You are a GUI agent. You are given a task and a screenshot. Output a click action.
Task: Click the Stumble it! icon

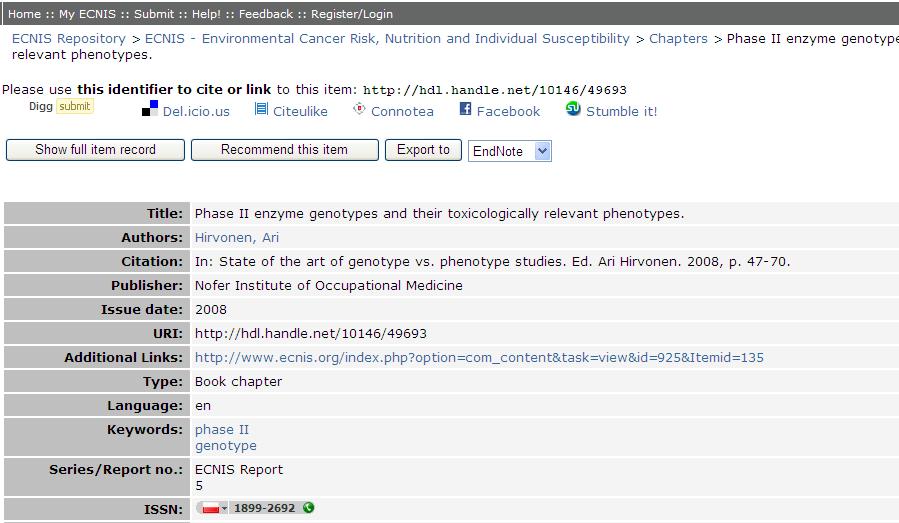(x=573, y=108)
